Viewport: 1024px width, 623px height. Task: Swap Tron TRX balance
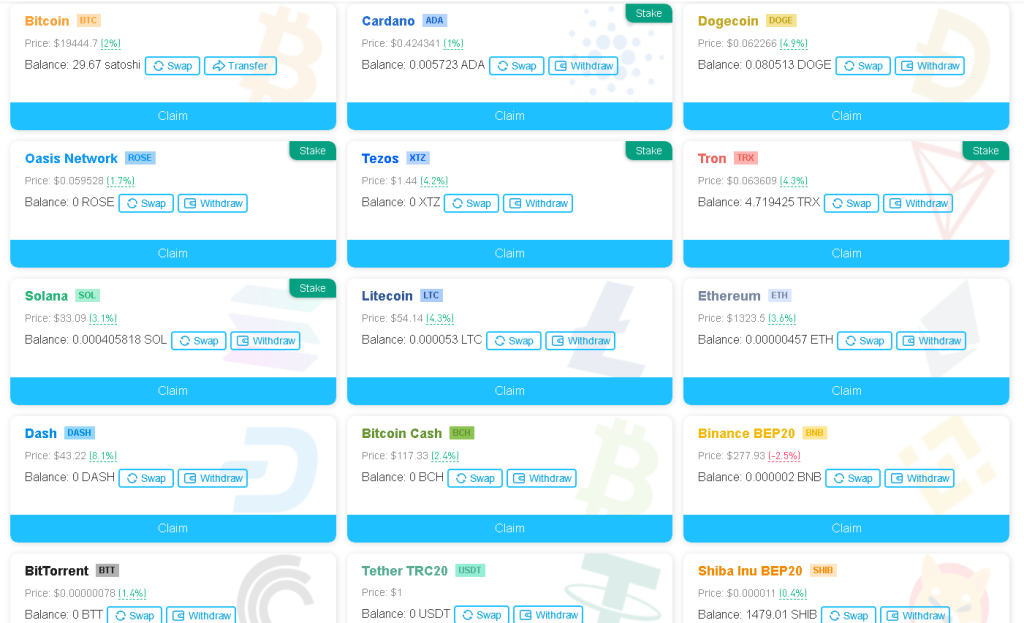point(852,203)
